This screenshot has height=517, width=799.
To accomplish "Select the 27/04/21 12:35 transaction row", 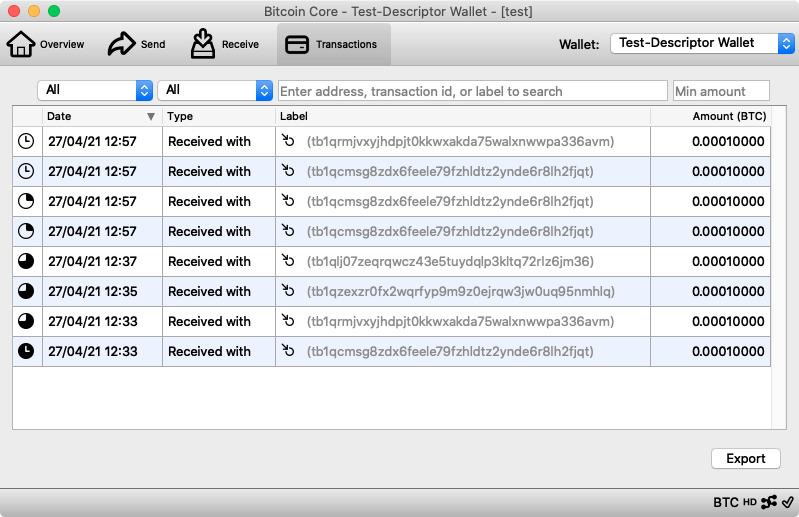I will 391,291.
